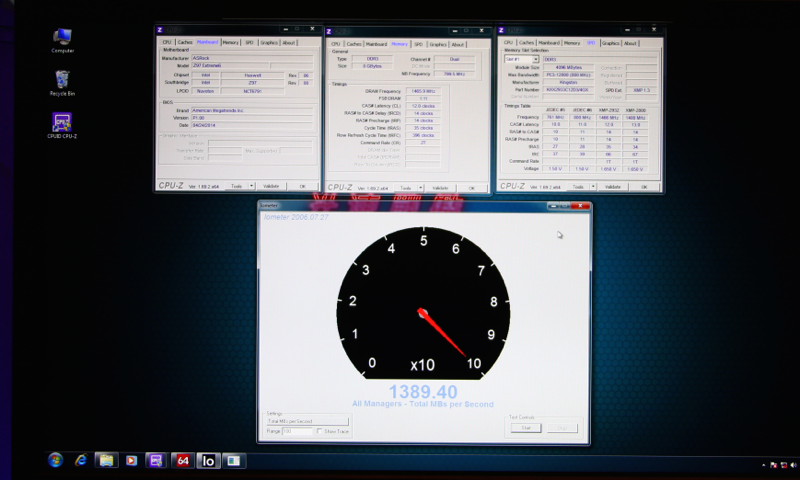
Task: Open Windows Media Player from the taskbar
Action: point(131,460)
